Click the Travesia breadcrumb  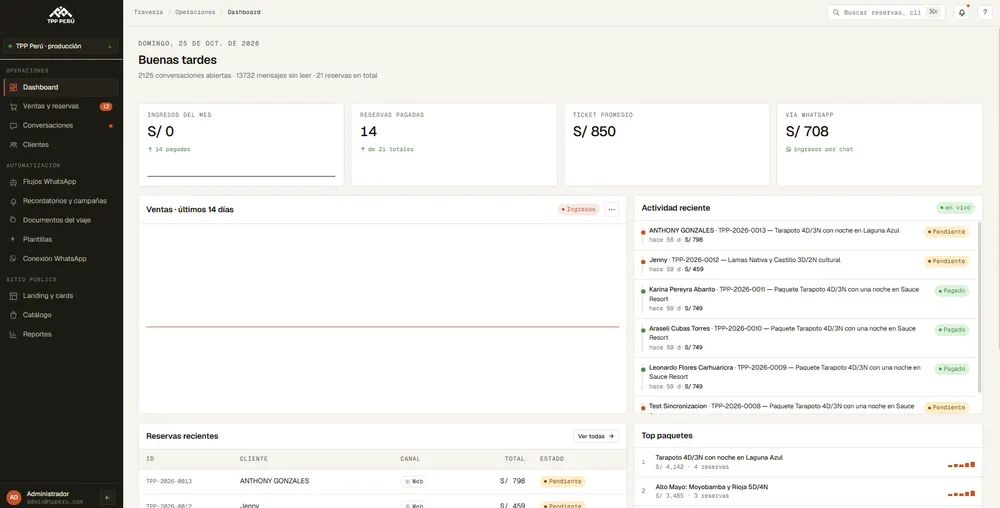(x=148, y=12)
